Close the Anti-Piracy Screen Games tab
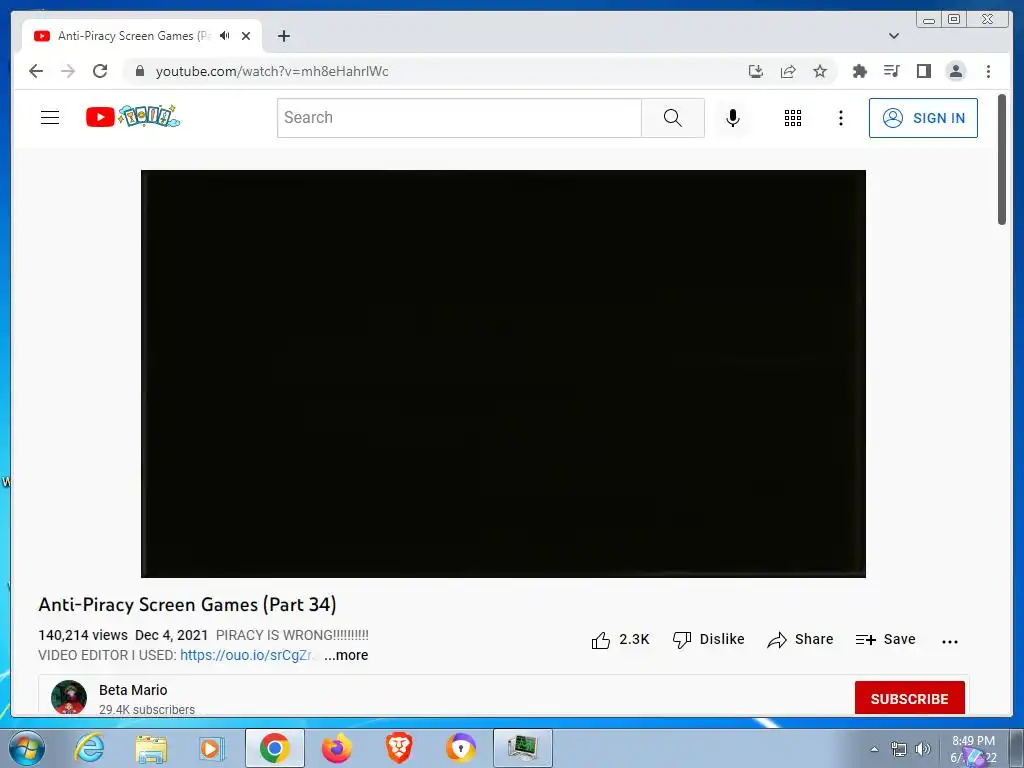The width and height of the screenshot is (1024, 768). (x=246, y=36)
